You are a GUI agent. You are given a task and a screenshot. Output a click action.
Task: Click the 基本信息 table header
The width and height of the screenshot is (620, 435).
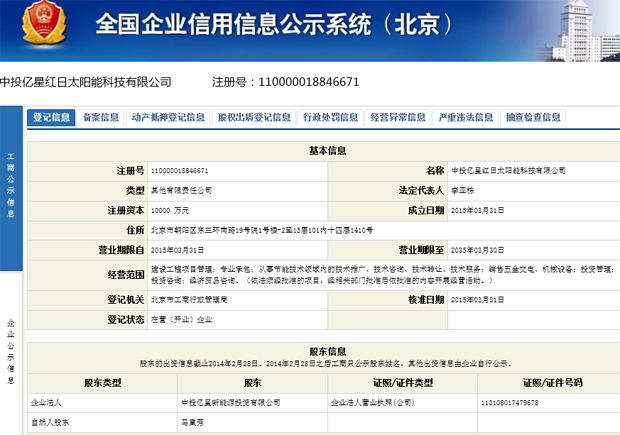[x=325, y=151]
